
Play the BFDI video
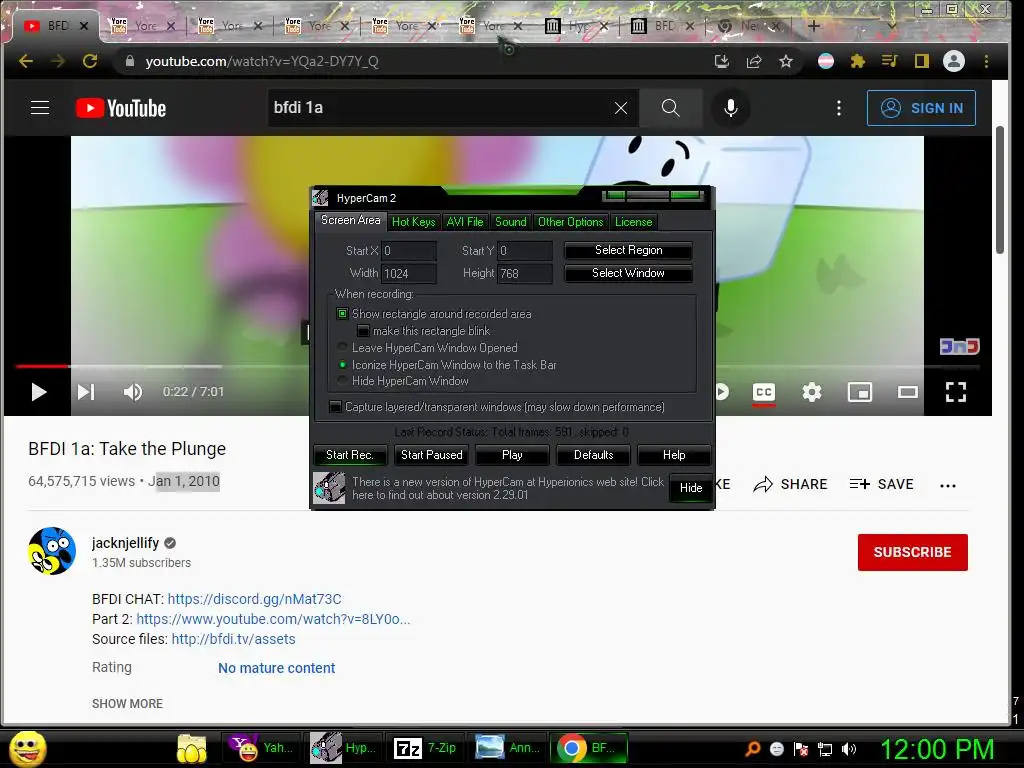[x=39, y=392]
